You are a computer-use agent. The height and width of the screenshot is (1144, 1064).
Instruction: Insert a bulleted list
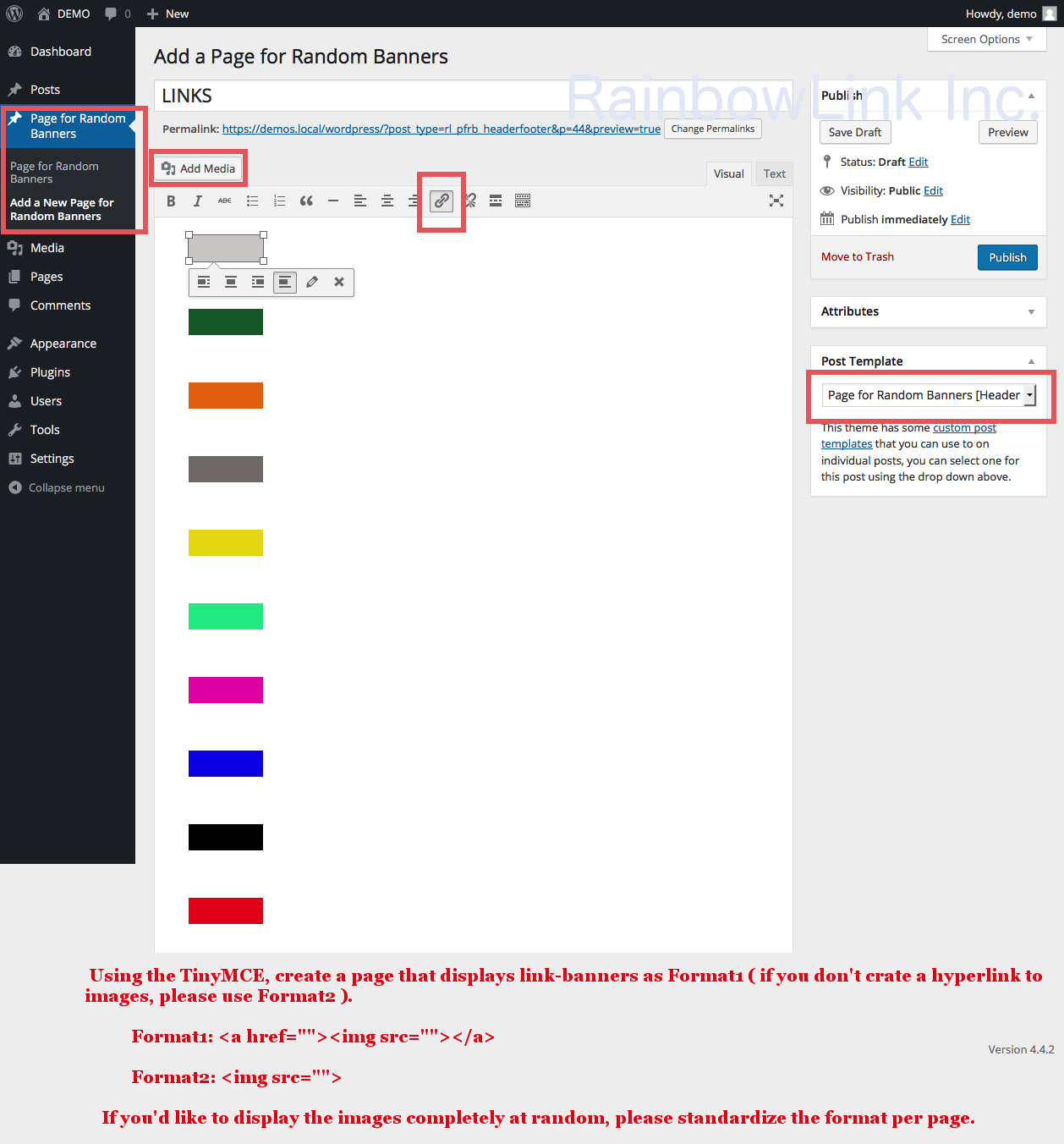pyautogui.click(x=252, y=201)
